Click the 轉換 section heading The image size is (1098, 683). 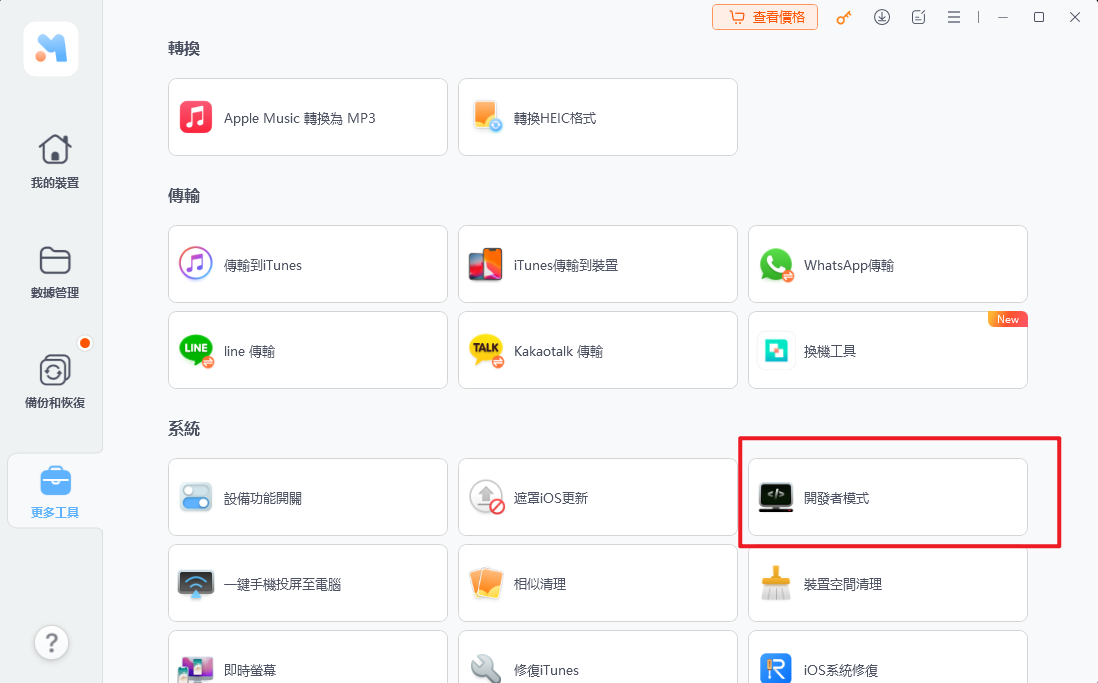tap(184, 48)
